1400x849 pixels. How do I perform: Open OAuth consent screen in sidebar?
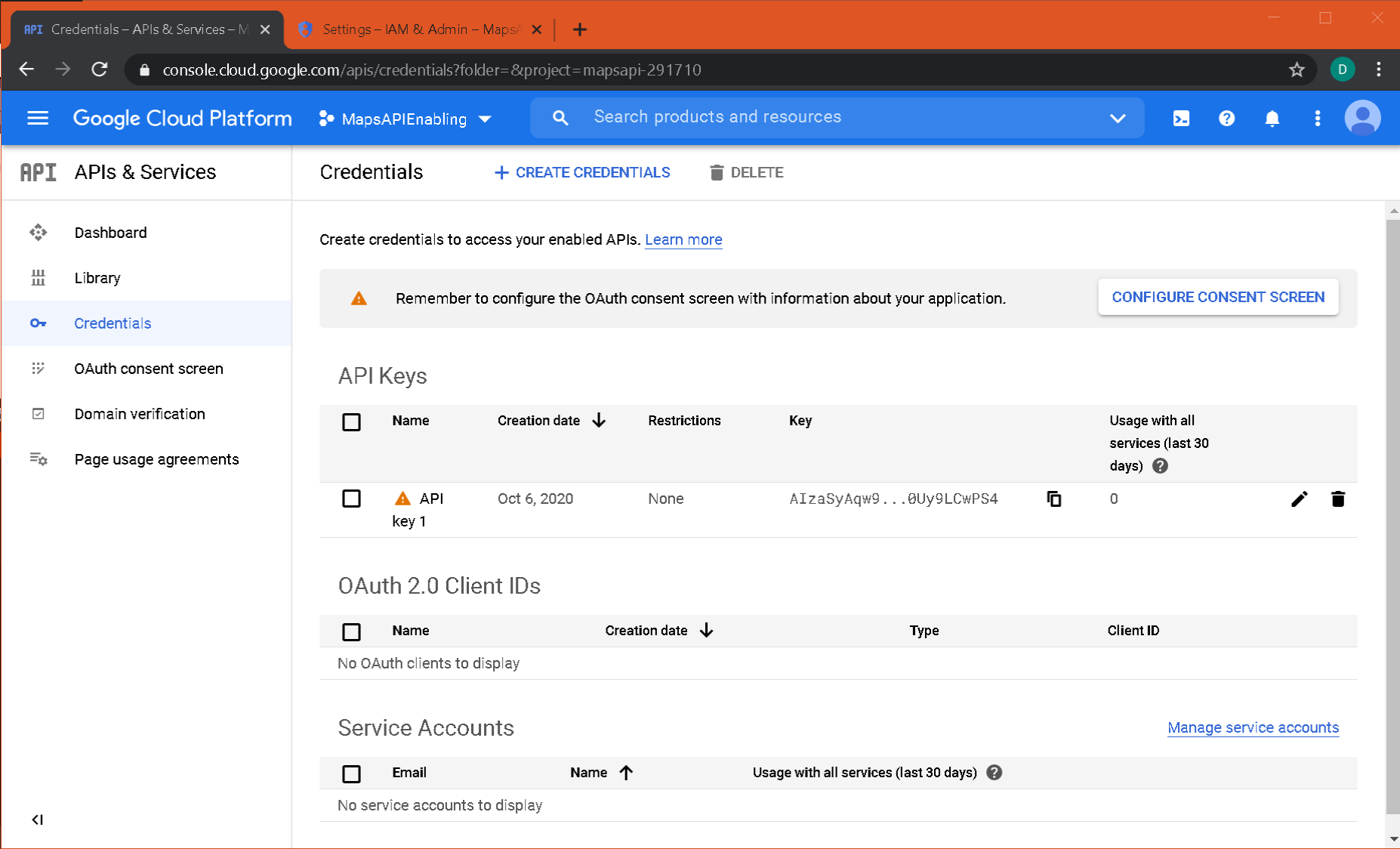[x=149, y=369]
